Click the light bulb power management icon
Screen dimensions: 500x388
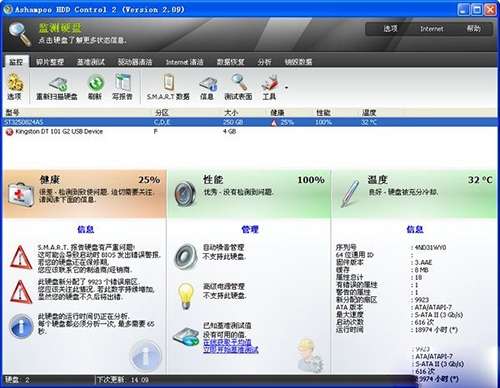186,295
